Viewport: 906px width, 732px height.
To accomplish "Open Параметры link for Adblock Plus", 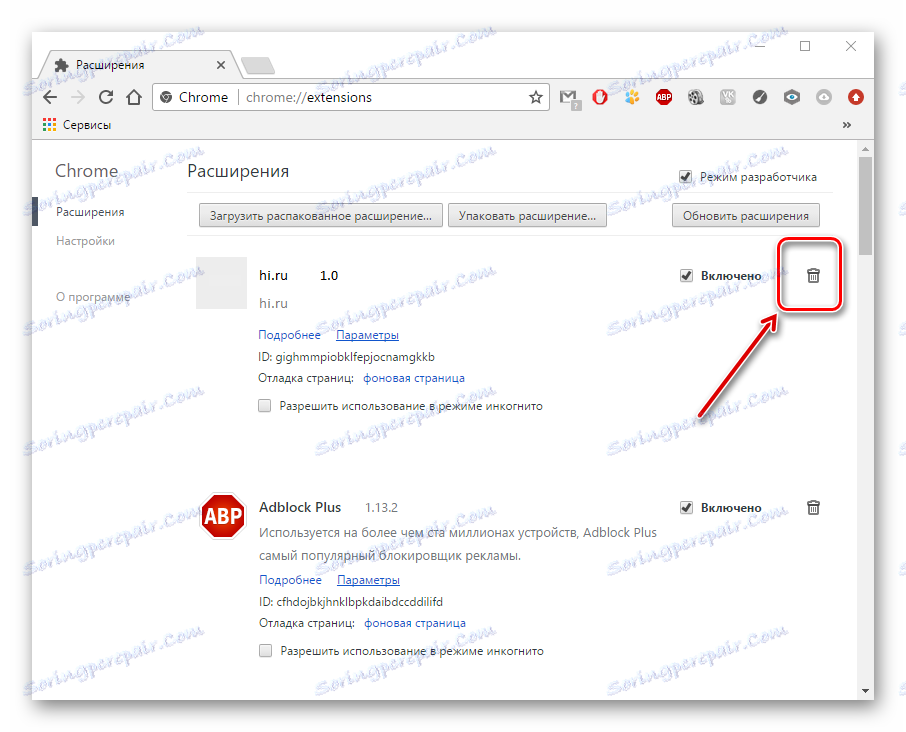I will (x=369, y=579).
